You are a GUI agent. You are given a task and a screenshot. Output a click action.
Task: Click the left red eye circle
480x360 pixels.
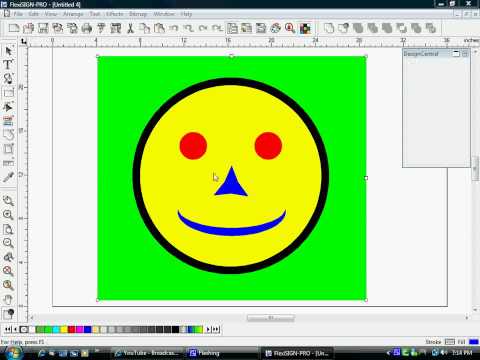click(193, 146)
